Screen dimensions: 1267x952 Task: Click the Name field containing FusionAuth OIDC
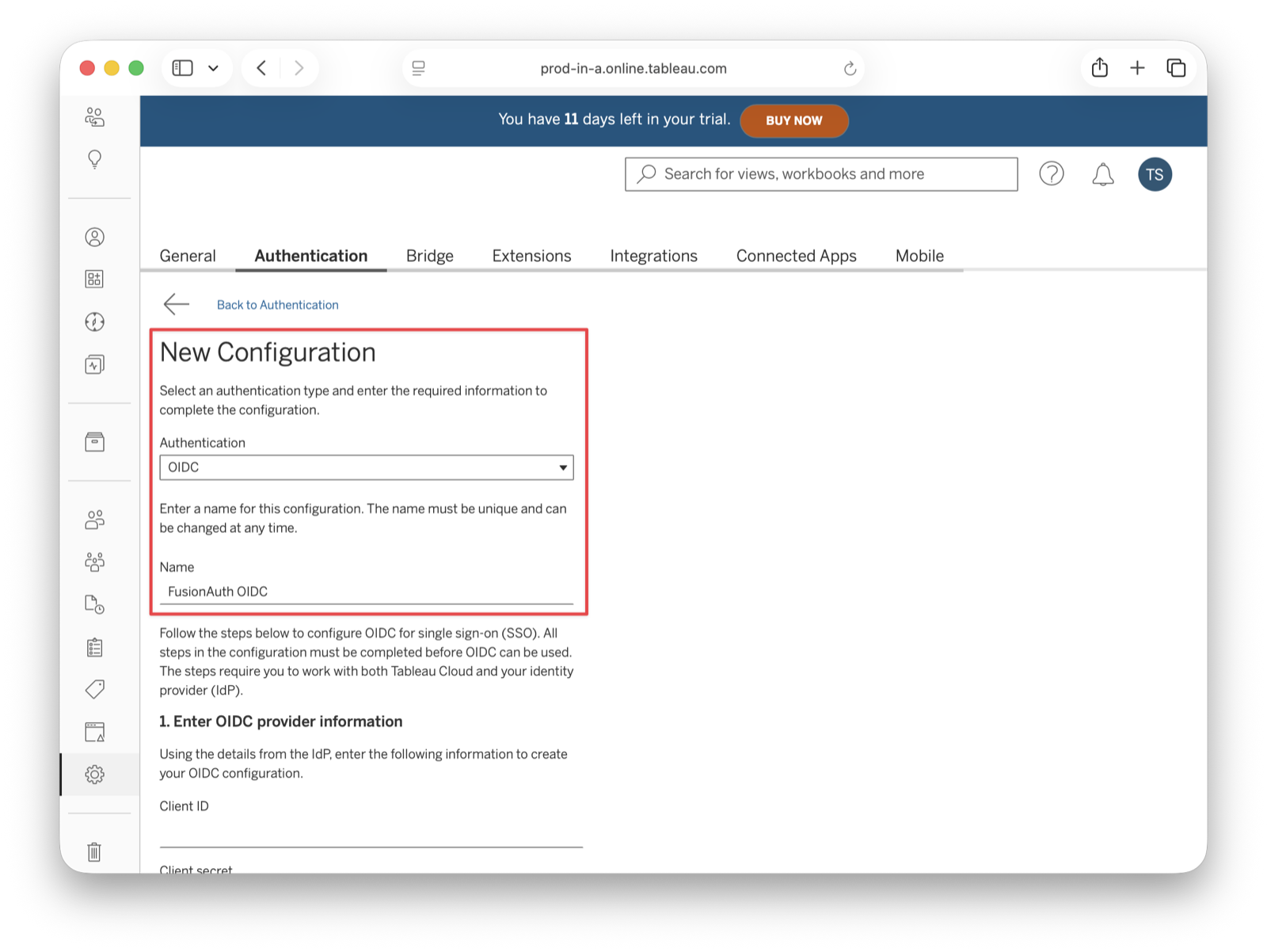pos(367,592)
